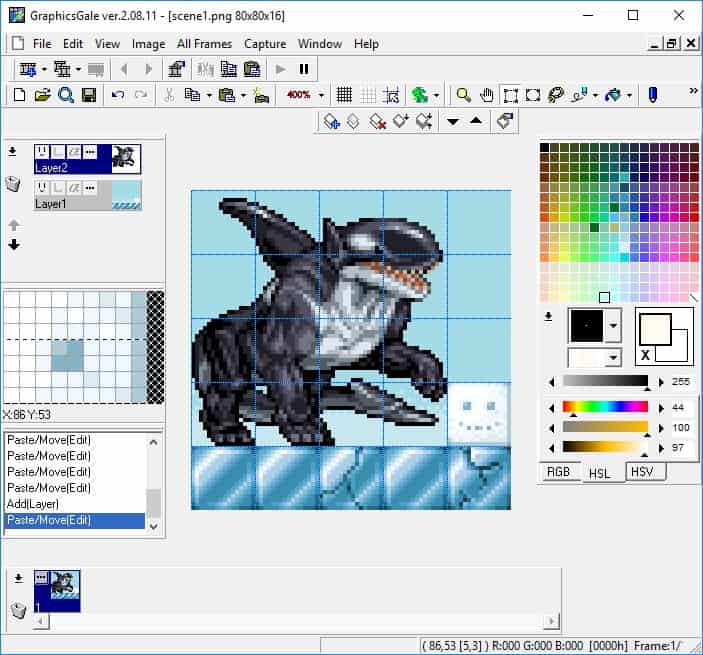The image size is (703, 655).
Task: Save the image with the floppy disk icon
Action: click(x=89, y=95)
